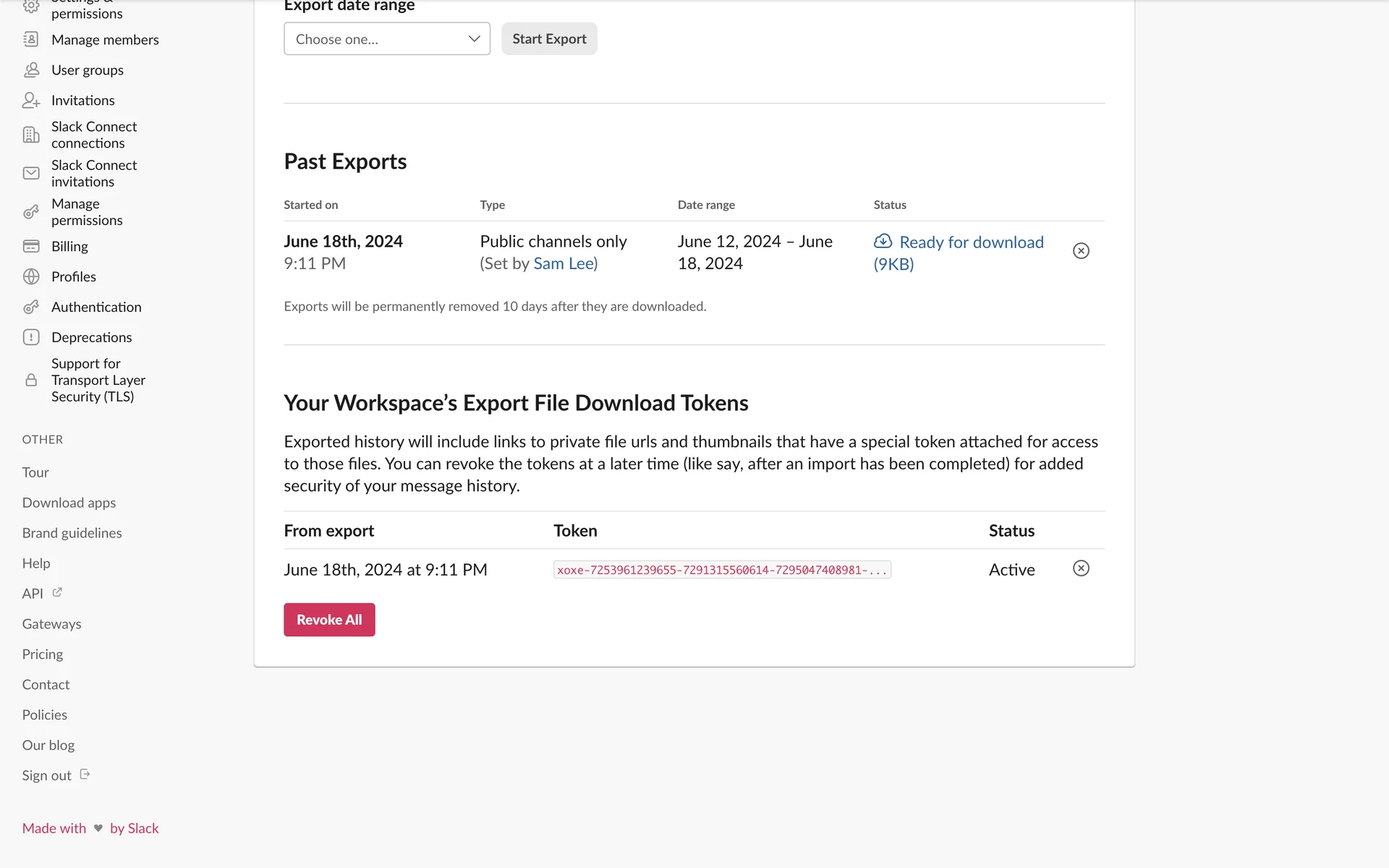Delete the June 18th past export

point(1081,251)
